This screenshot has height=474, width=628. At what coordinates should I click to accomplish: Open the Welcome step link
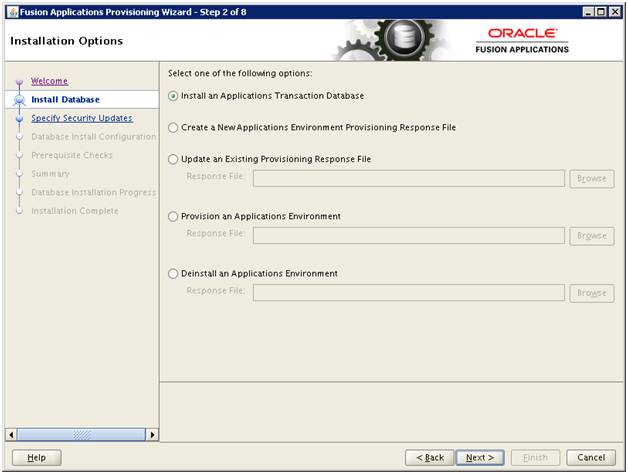click(x=49, y=81)
